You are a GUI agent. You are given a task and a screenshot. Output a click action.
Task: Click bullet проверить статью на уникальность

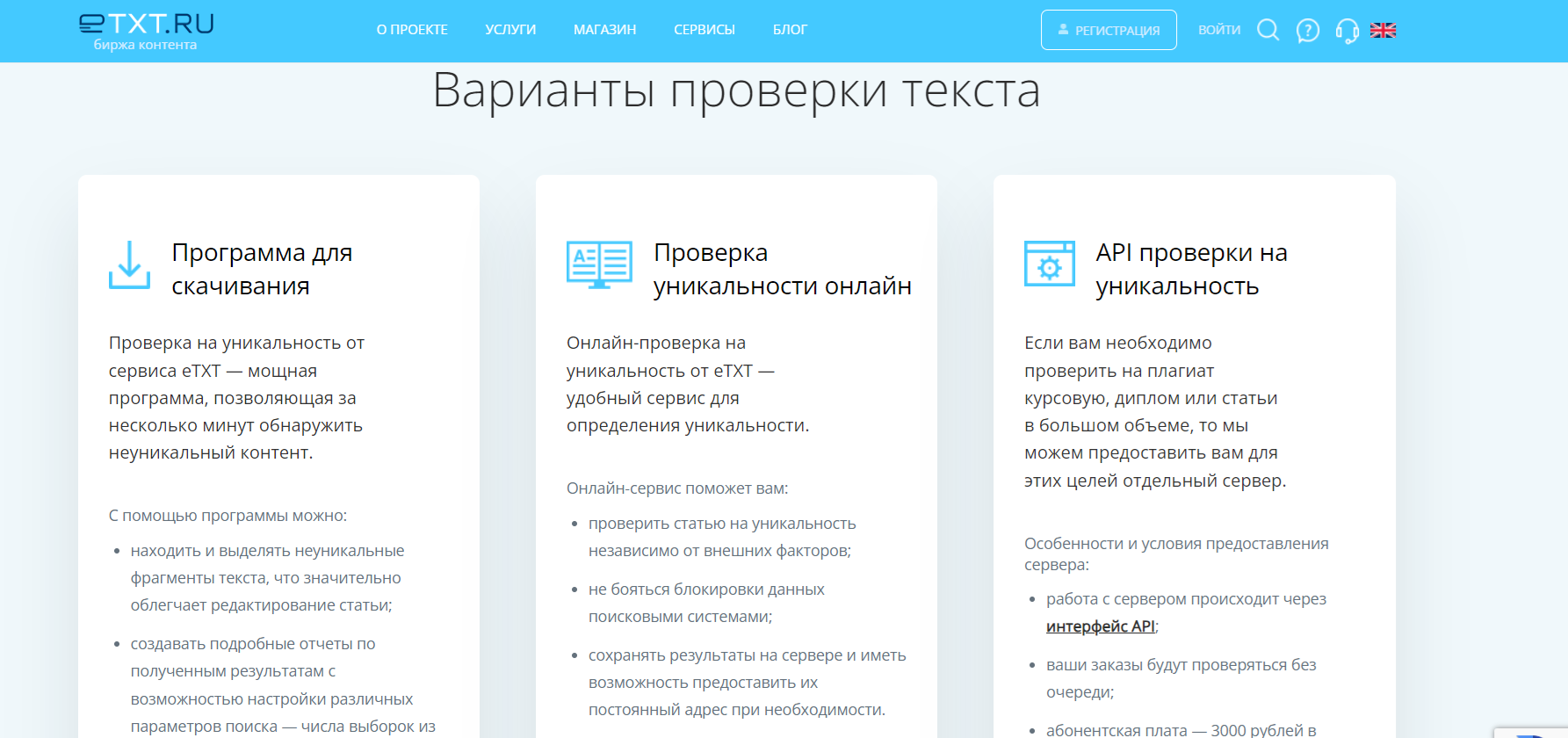[x=722, y=537]
